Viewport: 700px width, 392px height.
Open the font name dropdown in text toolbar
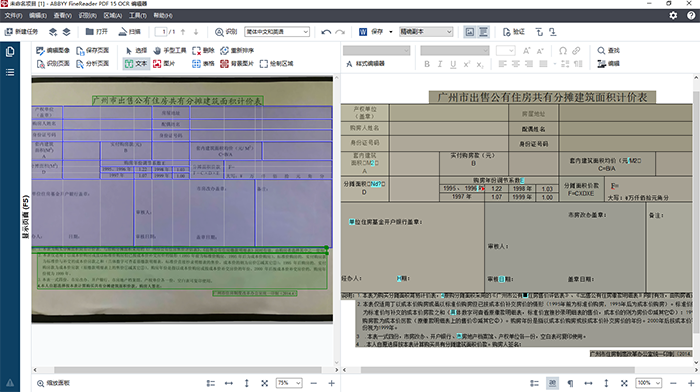pos(454,50)
